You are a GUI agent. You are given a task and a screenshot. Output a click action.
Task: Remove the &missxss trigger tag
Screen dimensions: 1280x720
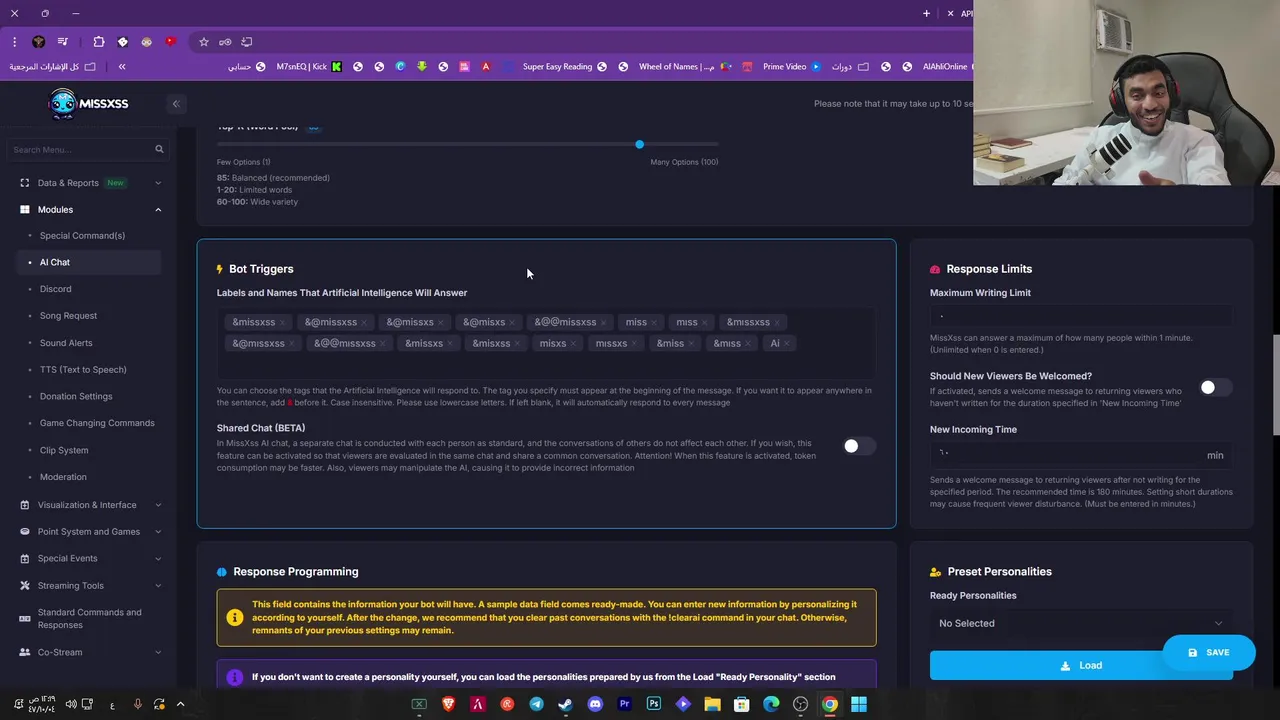pyautogui.click(x=283, y=322)
